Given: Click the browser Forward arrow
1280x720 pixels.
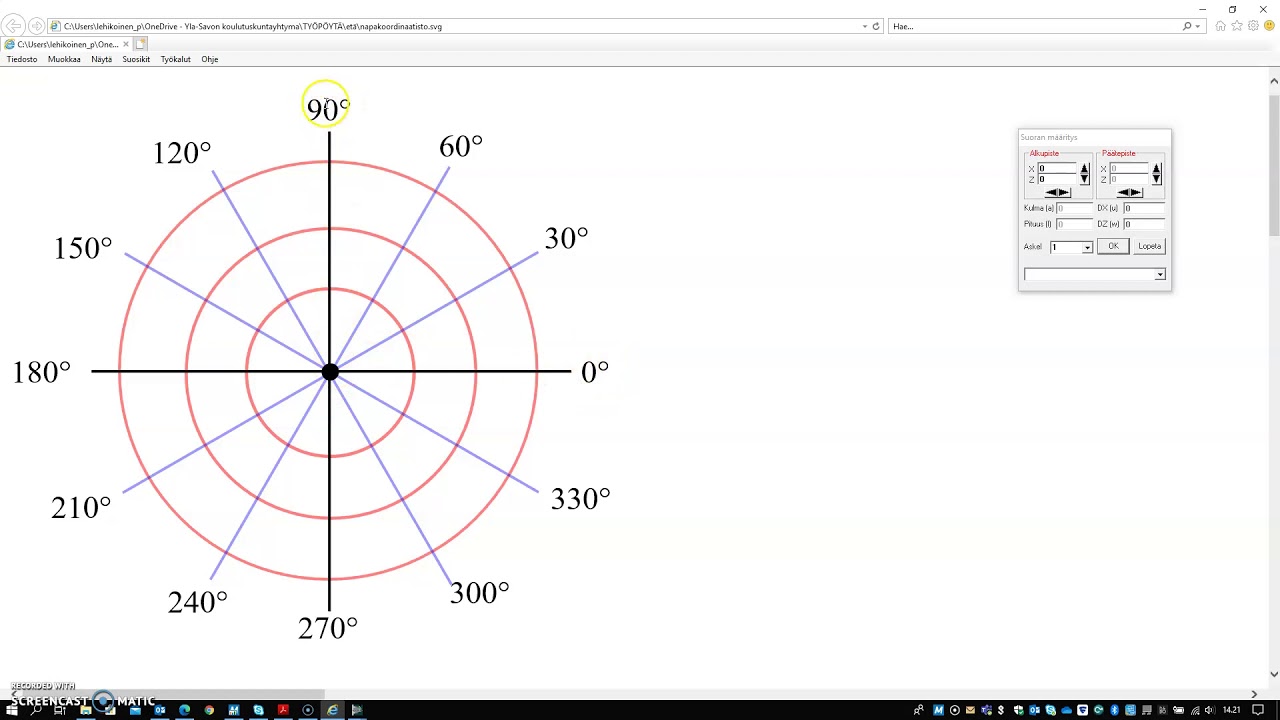Looking at the screenshot, I should coord(36,26).
